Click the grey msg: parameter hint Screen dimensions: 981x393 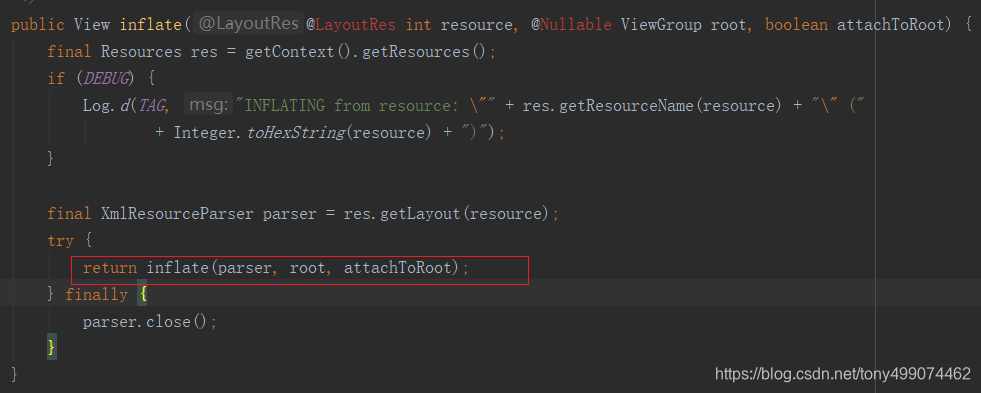click(x=208, y=105)
